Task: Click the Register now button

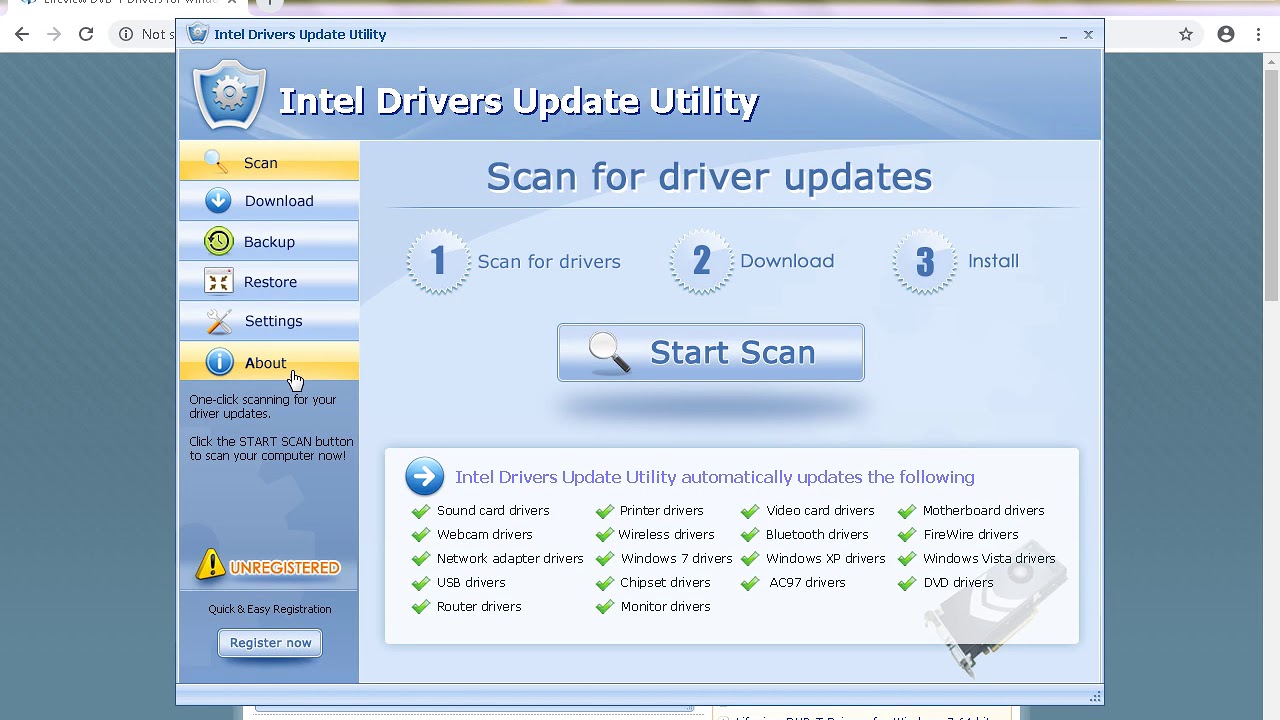Action: [x=270, y=643]
